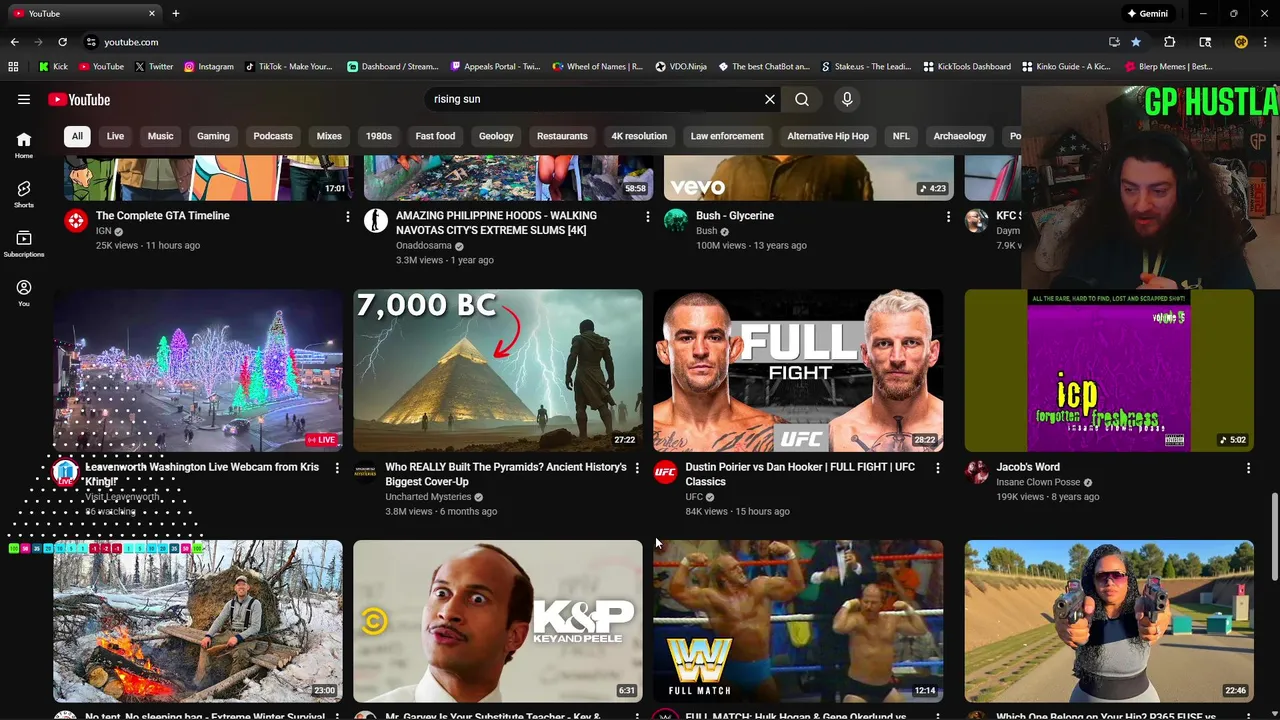Screen dimensions: 1280x720
Task: Open the Gemini button in title bar
Action: click(x=1148, y=13)
